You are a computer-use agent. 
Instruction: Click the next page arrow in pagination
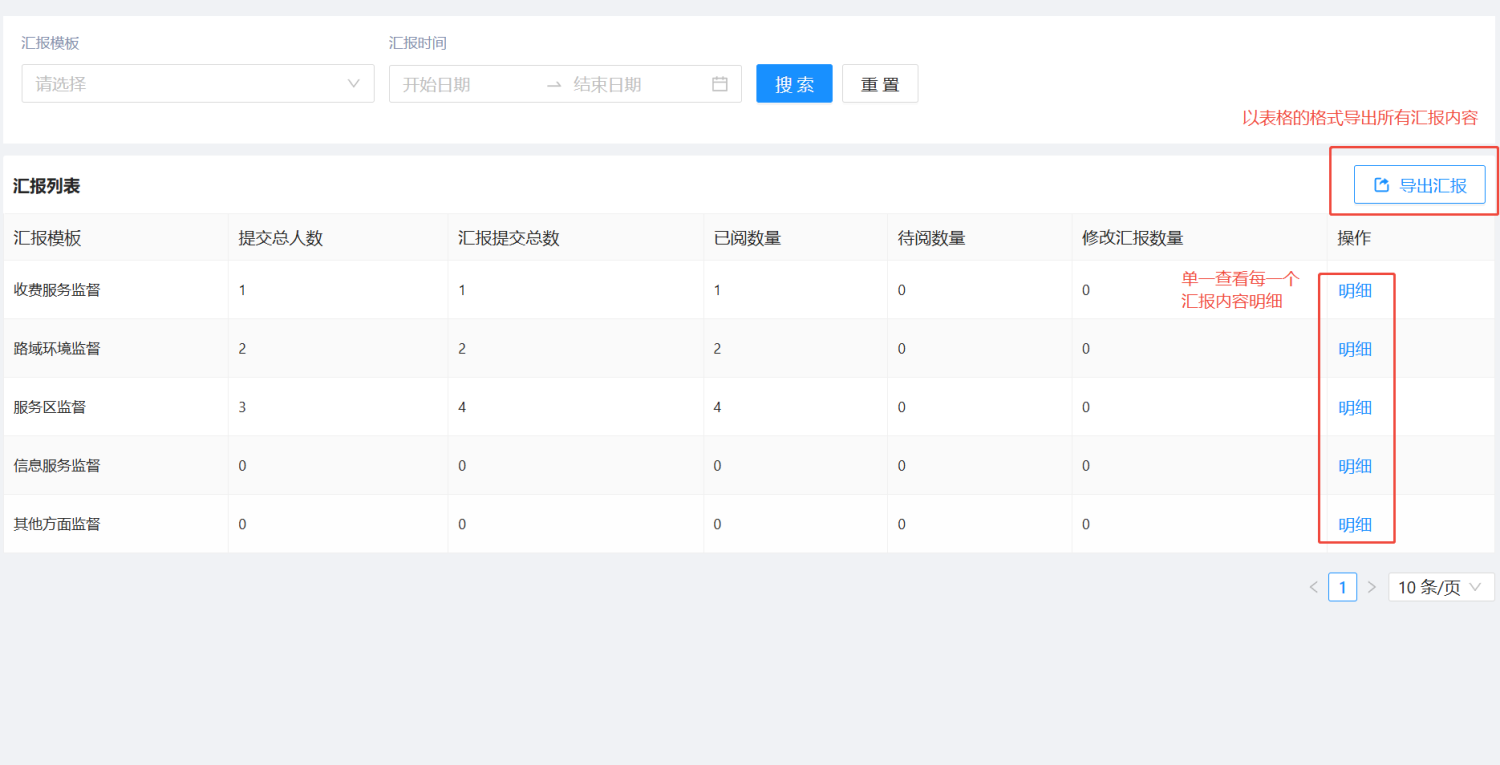coord(1372,587)
